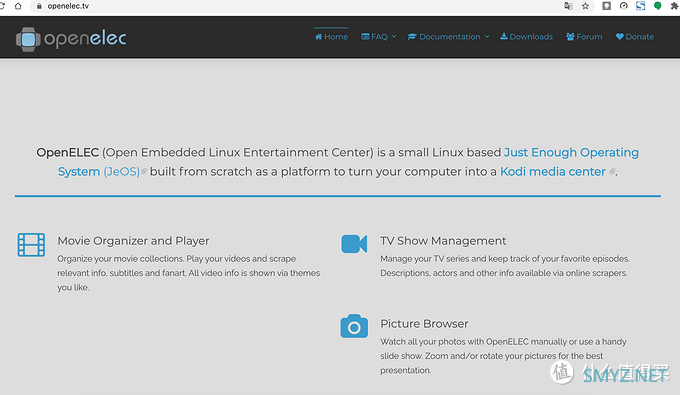Open the green circle browser extension
This screenshot has height=395, width=680.
657,6
